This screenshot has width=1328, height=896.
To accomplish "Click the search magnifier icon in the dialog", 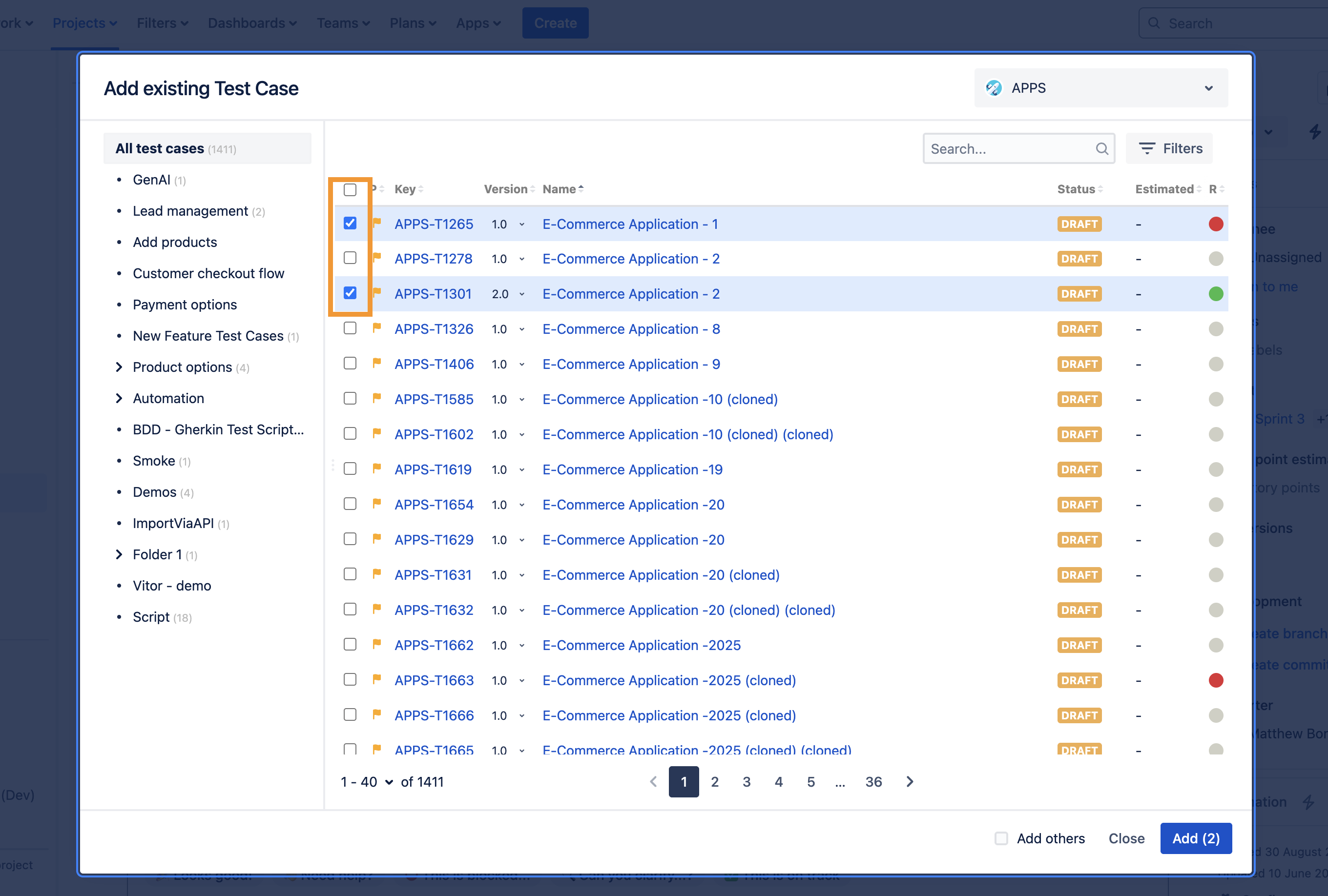I will [x=1101, y=149].
